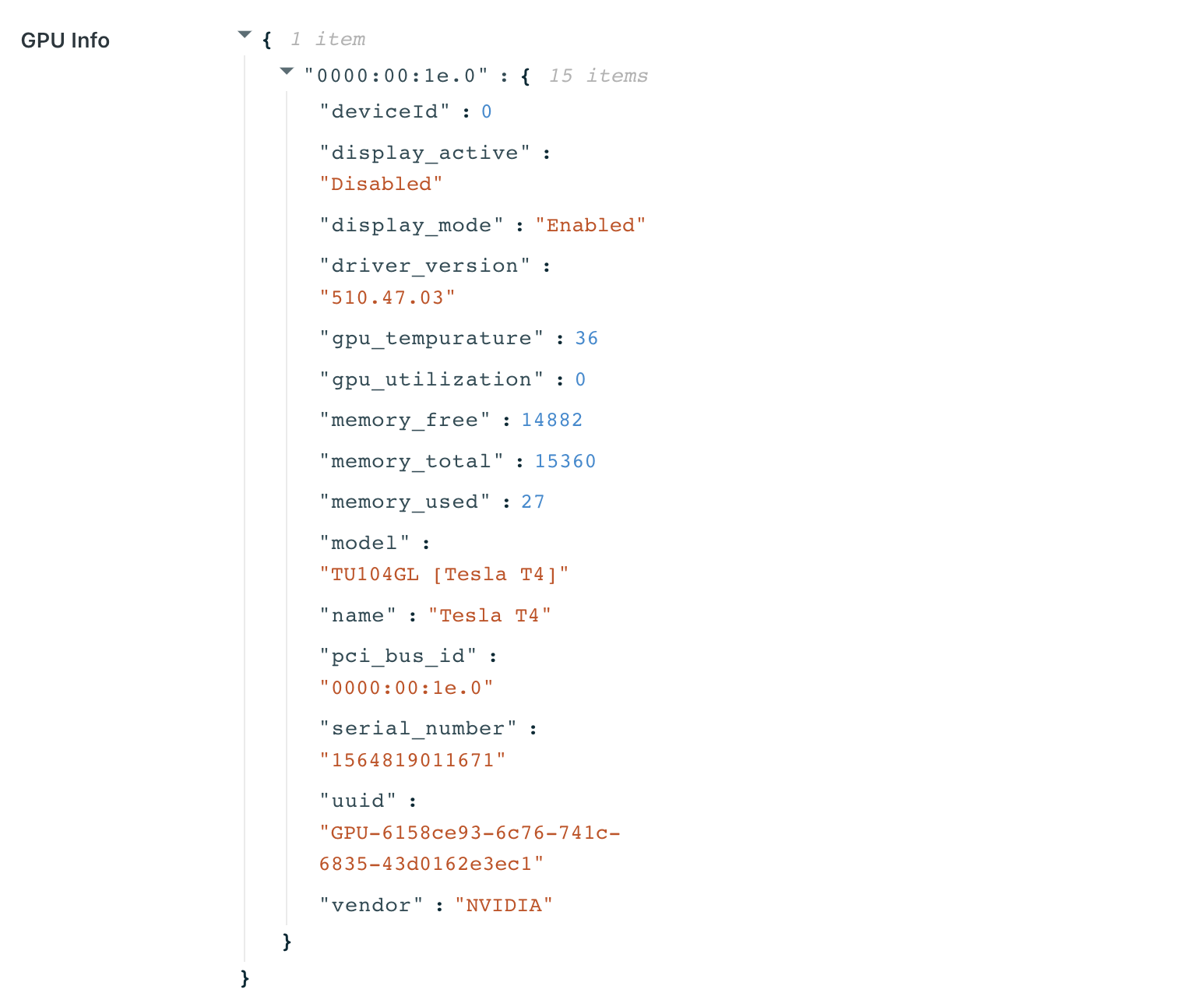Collapse the "0000:00:1e.0" device node

(x=287, y=72)
